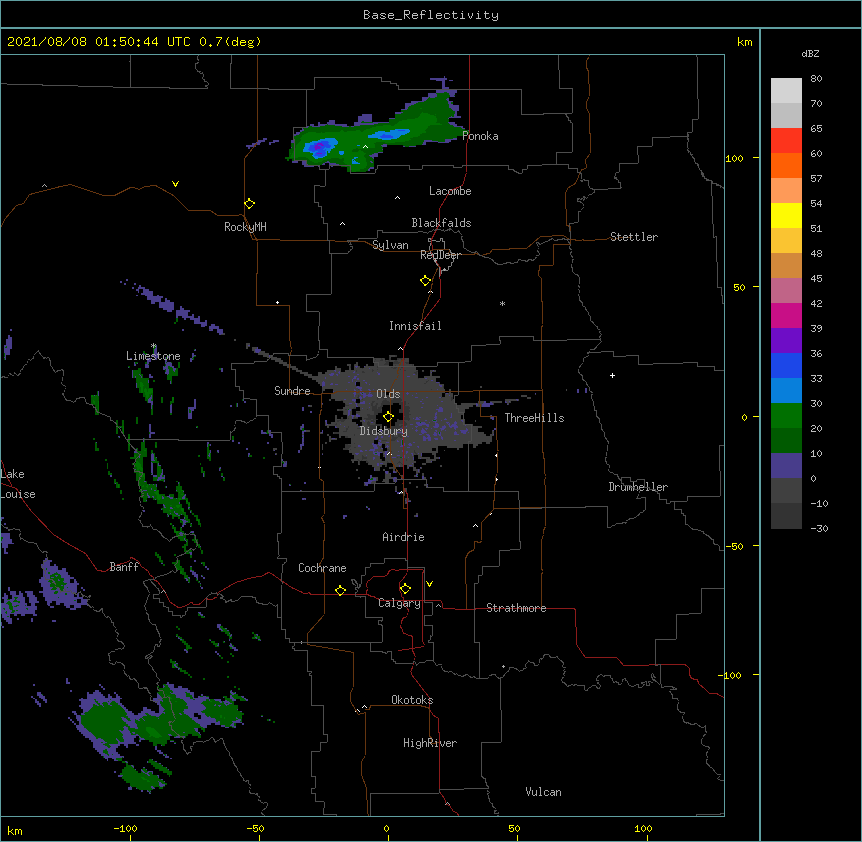Click the yellow station marker south of RedDeer
This screenshot has height=842, width=862.
click(x=425, y=281)
